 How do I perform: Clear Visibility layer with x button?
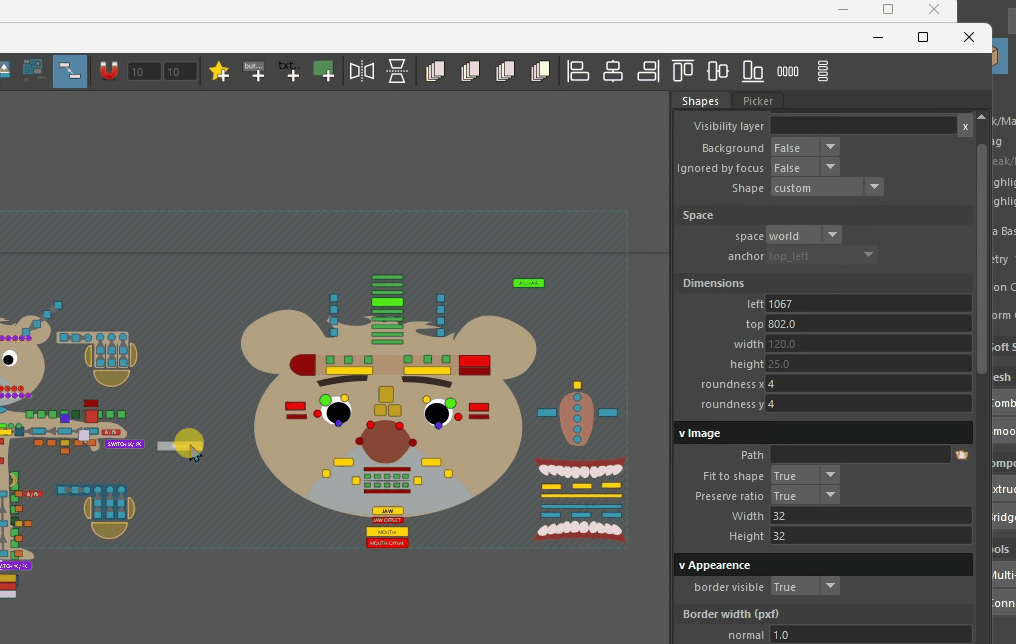[x=965, y=126]
